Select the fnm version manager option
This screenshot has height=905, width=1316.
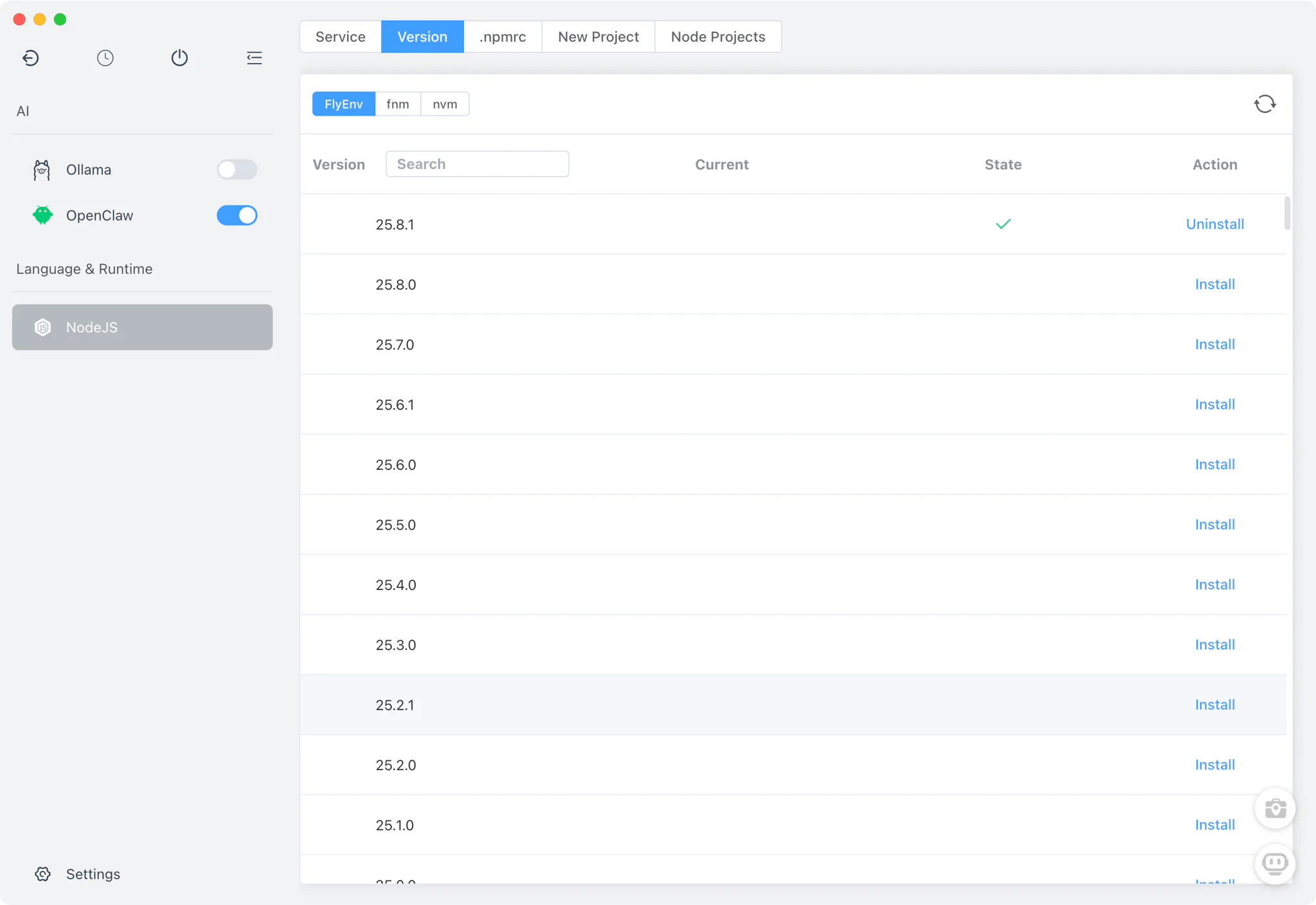click(x=398, y=104)
